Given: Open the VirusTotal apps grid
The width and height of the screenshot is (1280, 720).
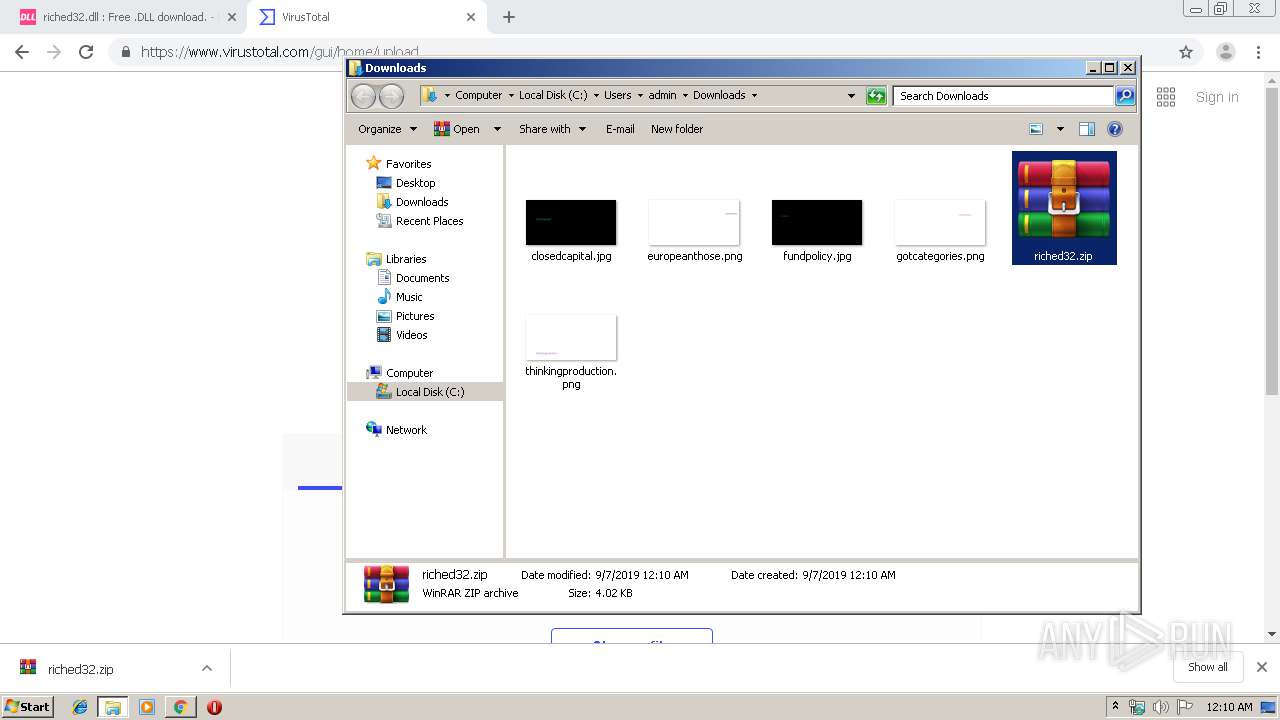Looking at the screenshot, I should (x=1166, y=97).
